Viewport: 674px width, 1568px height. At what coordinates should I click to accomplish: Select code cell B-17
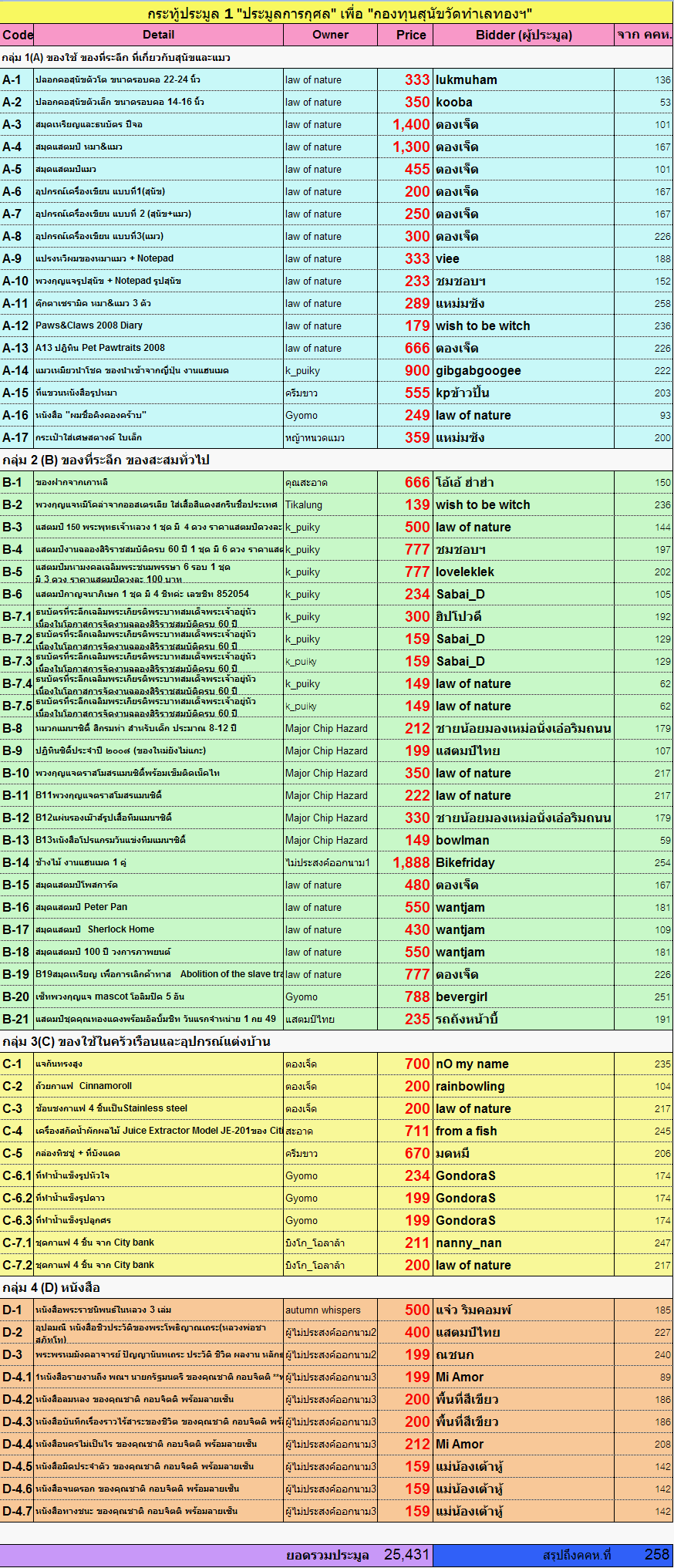(17, 930)
